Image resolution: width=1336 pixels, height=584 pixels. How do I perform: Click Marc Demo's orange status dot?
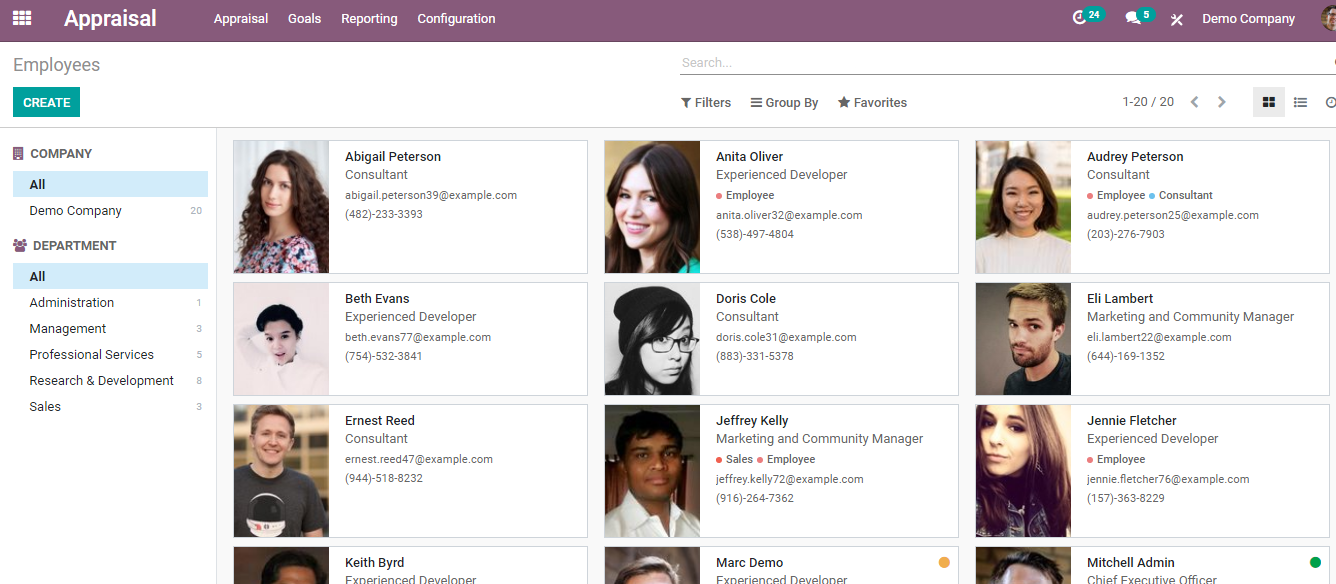click(x=944, y=563)
